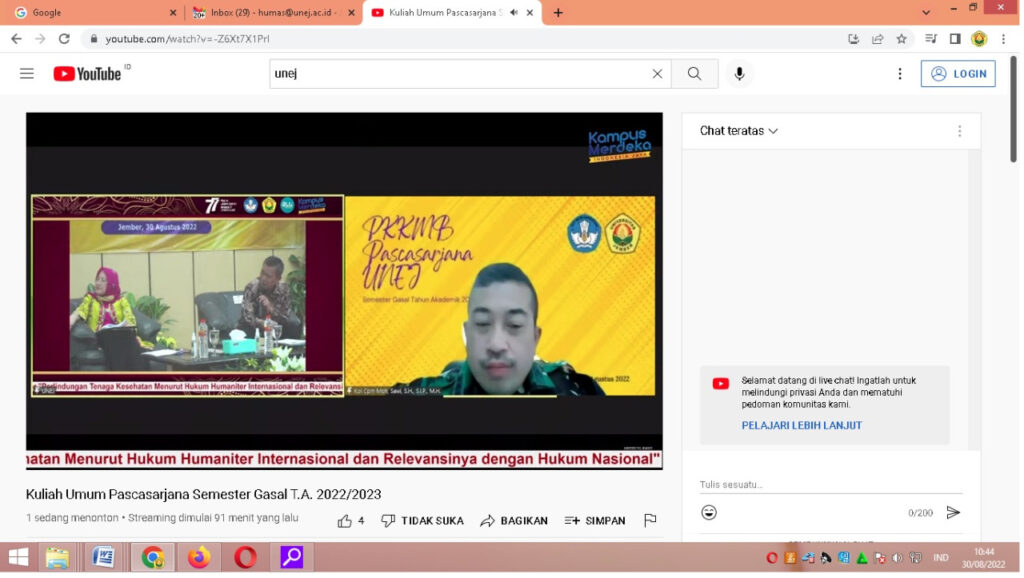This screenshot has width=1024, height=578.
Task: Open the YouTube hamburger guide menu
Action: (x=27, y=74)
